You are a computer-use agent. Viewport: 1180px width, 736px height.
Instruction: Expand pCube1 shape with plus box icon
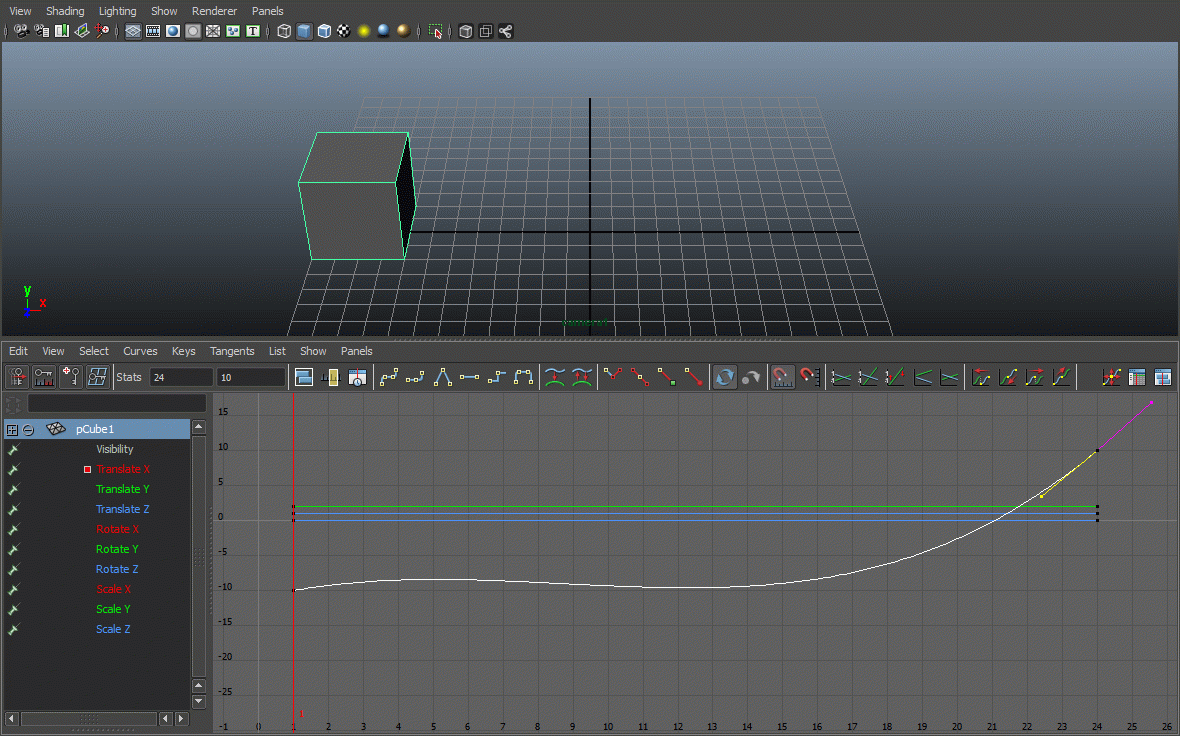(12, 429)
